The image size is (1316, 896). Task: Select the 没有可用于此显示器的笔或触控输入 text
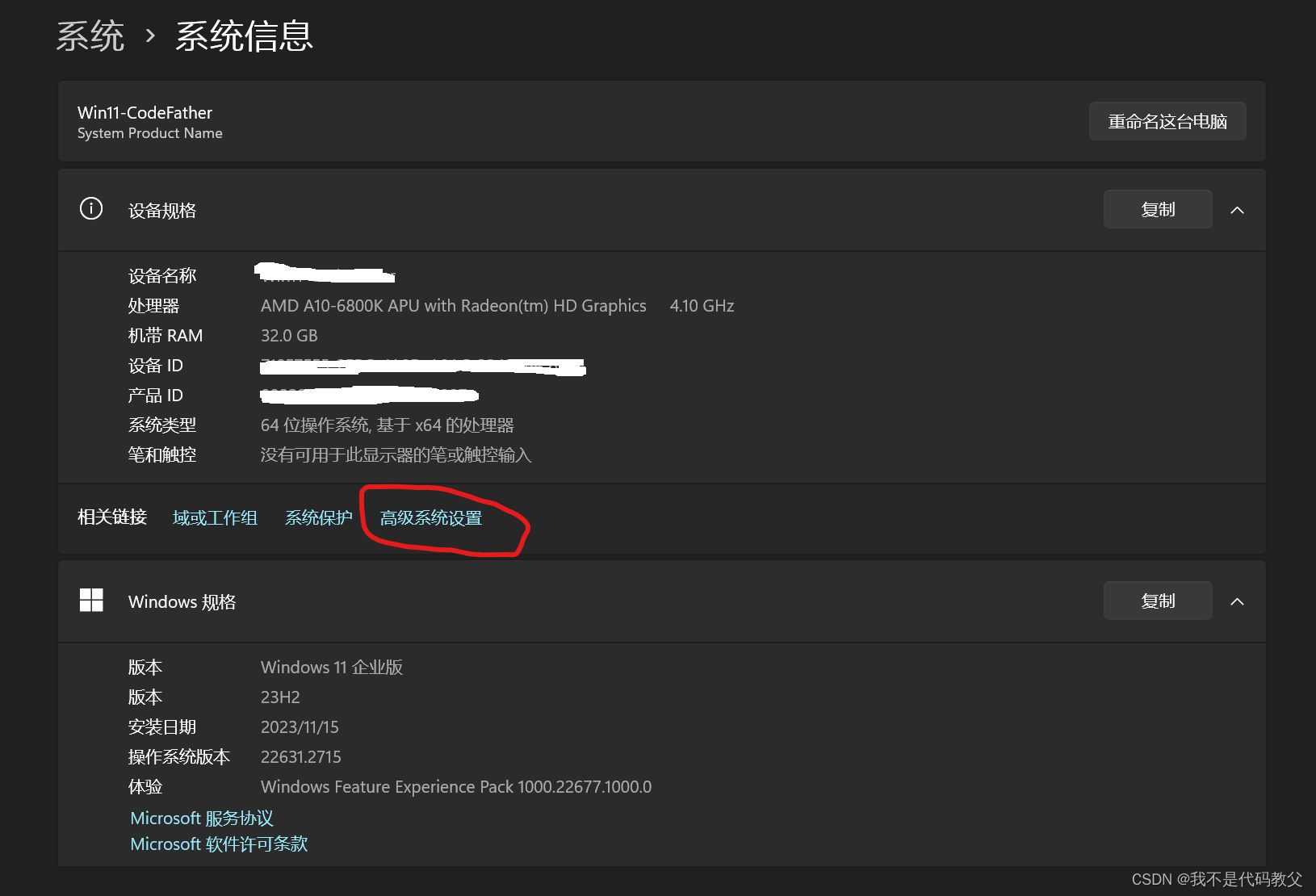pyautogui.click(x=396, y=455)
